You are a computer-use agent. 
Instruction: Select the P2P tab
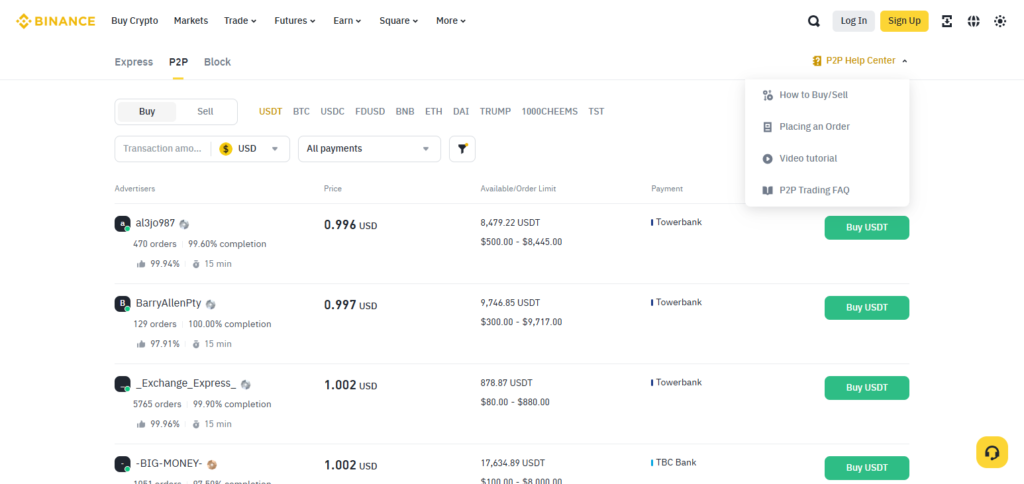(x=178, y=62)
